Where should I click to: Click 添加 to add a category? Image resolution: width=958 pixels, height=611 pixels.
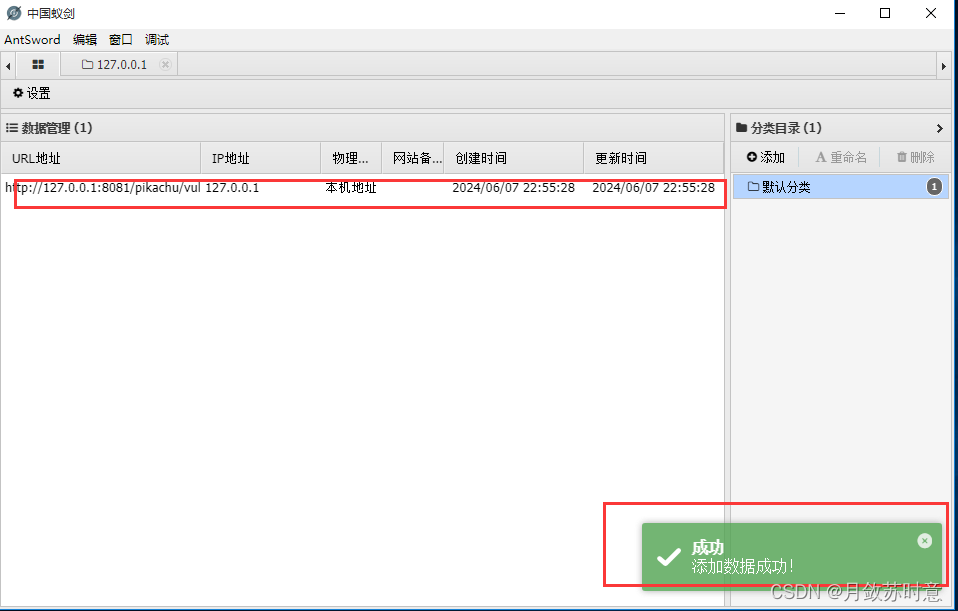coord(766,157)
